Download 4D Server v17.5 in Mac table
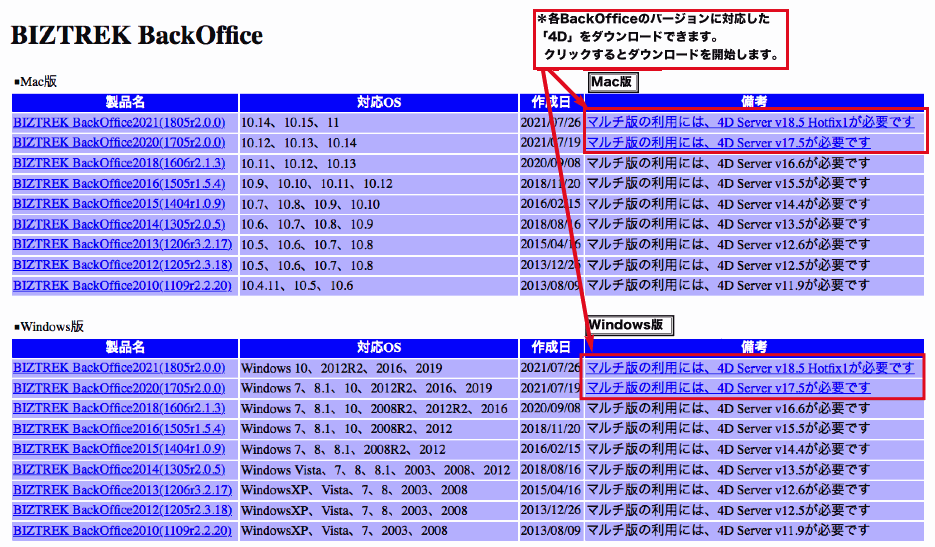 coord(728,143)
